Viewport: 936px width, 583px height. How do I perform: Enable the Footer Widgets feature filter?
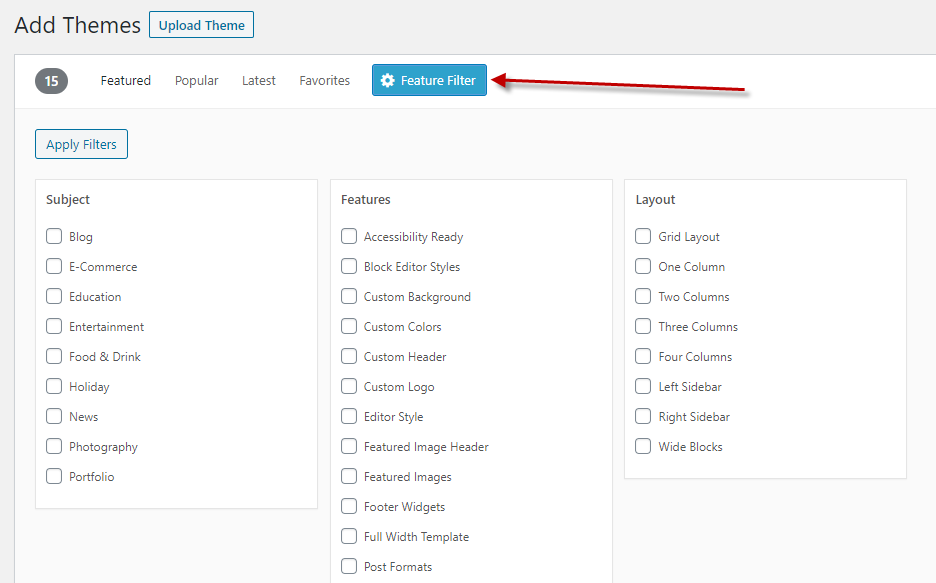[348, 506]
